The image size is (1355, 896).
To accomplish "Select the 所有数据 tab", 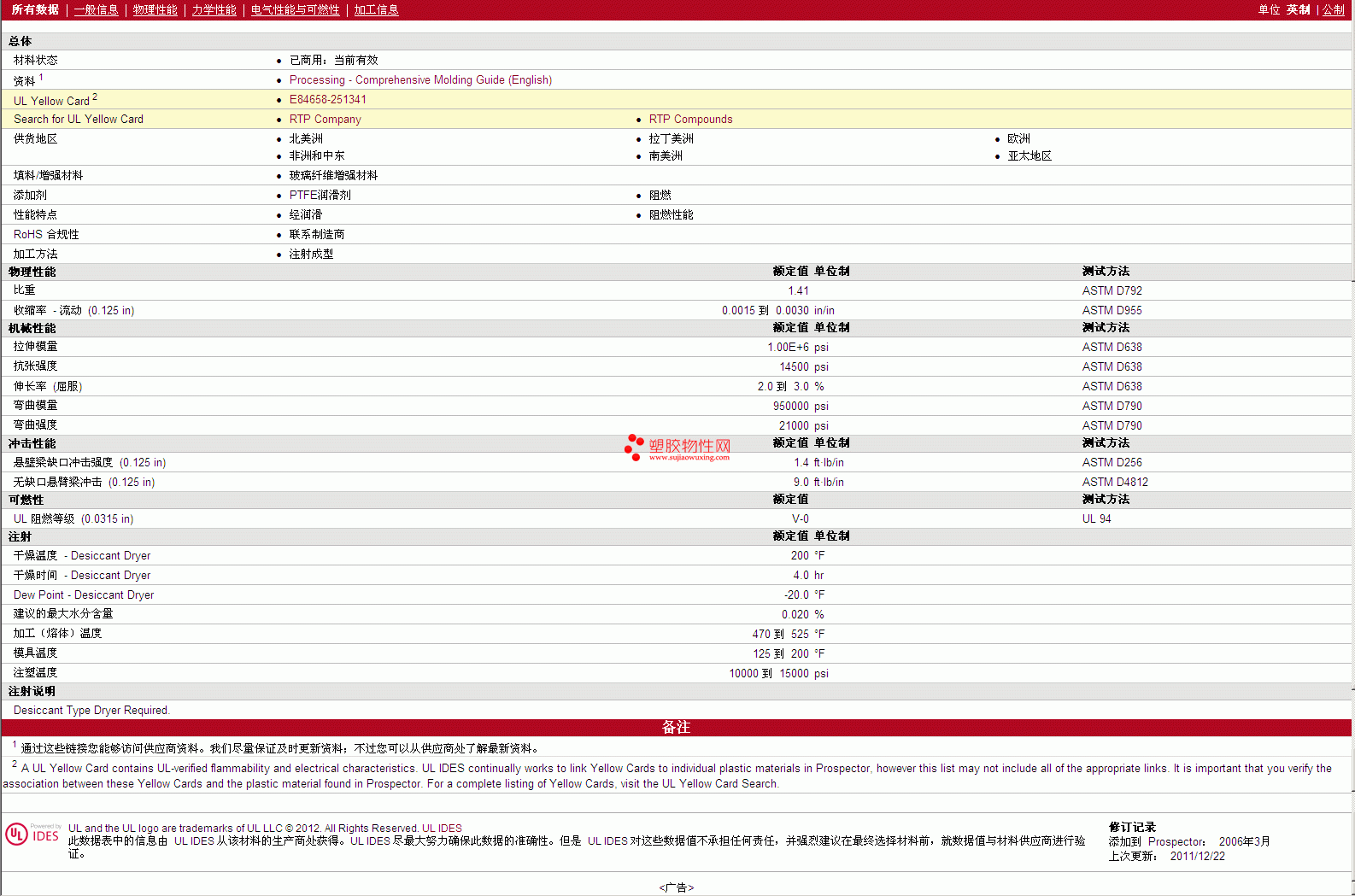I will (35, 9).
